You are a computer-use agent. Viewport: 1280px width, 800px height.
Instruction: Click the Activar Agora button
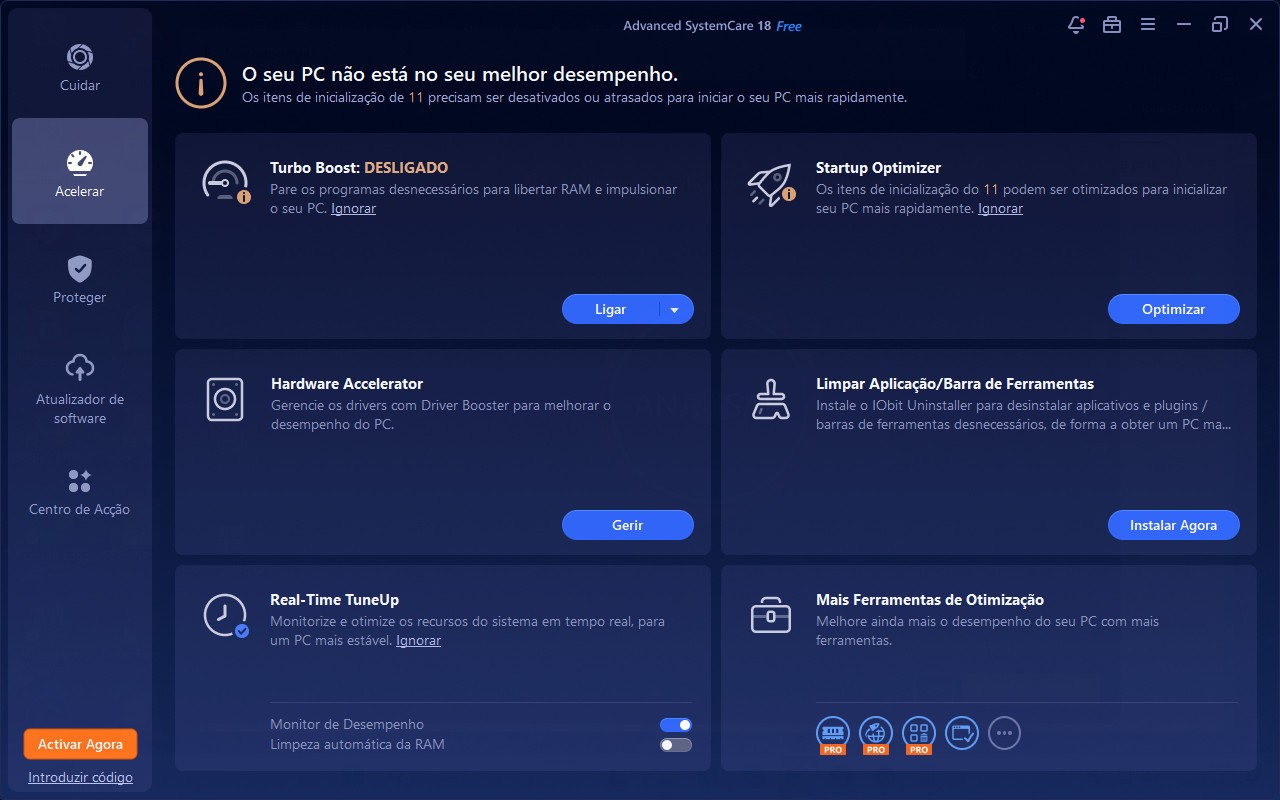click(x=80, y=744)
